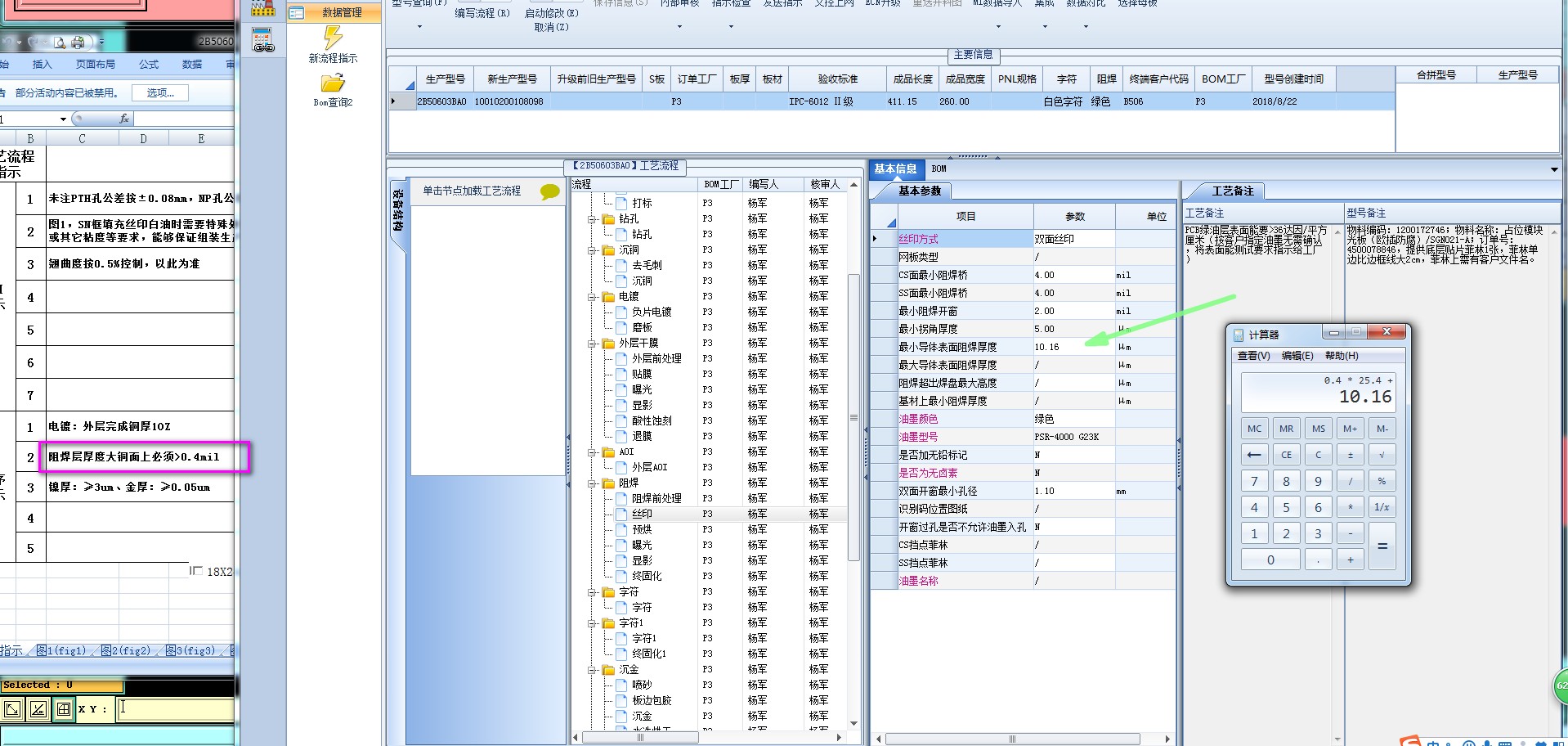
Task: Collapse the 字符1 tree node
Action: pyautogui.click(x=592, y=623)
